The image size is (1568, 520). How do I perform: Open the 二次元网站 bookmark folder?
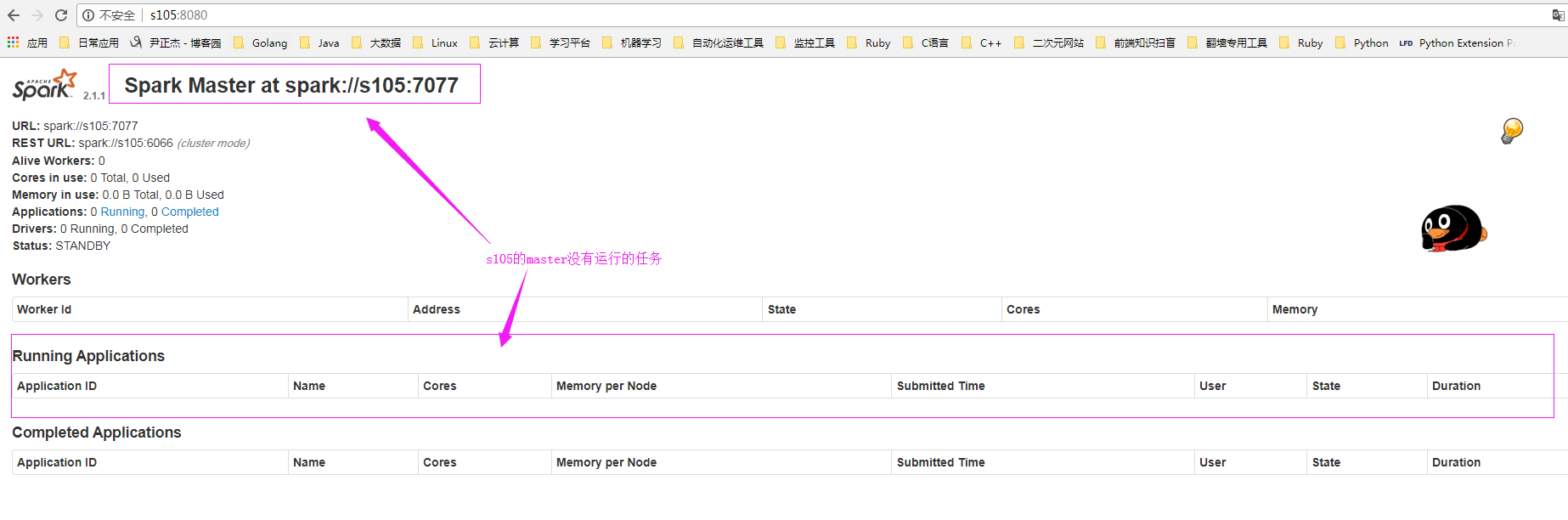click(1049, 43)
